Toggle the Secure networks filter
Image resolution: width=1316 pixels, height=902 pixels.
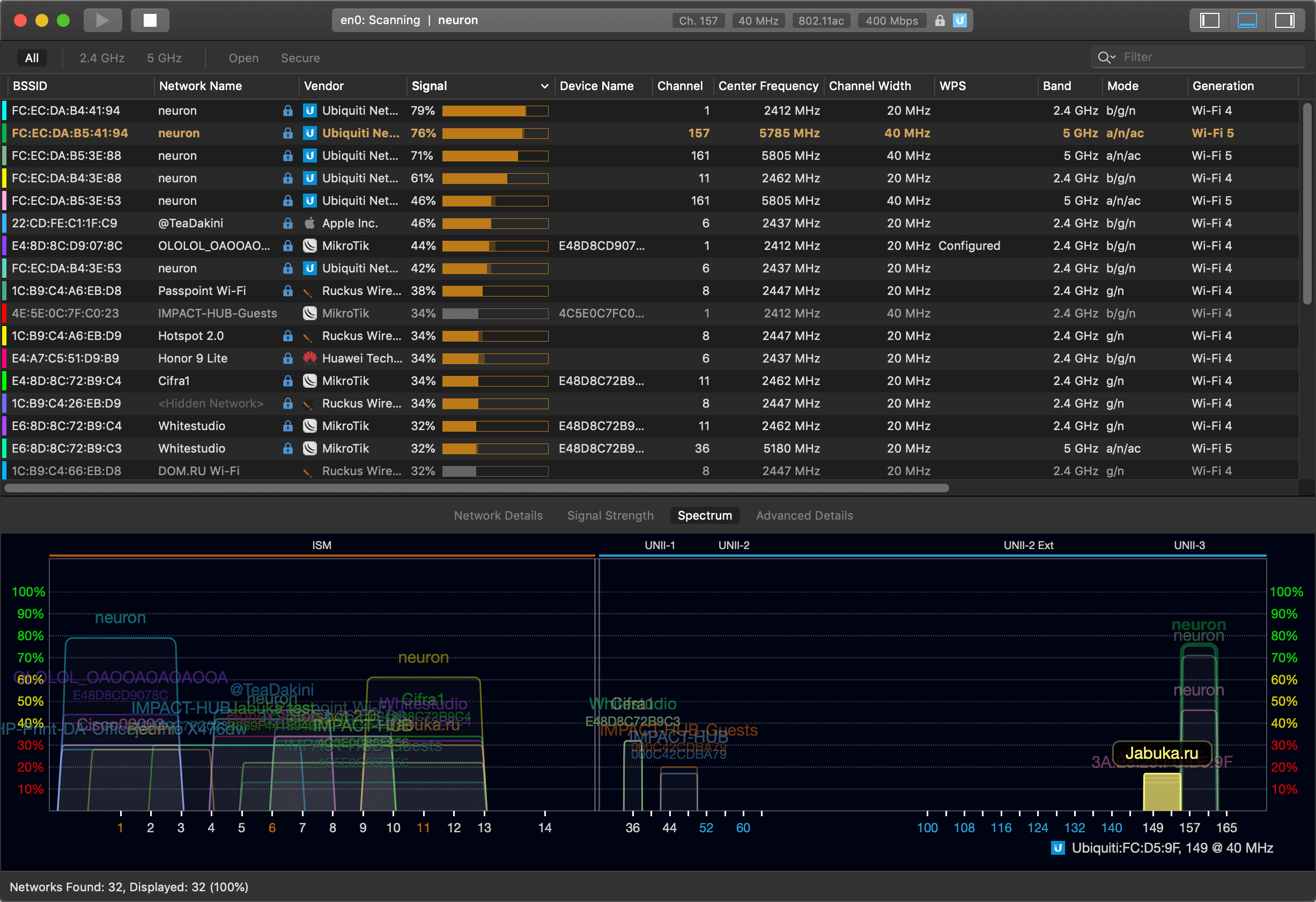pos(300,58)
